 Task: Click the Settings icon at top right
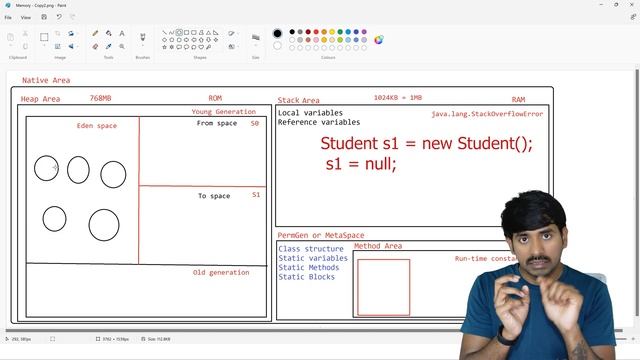point(633,17)
